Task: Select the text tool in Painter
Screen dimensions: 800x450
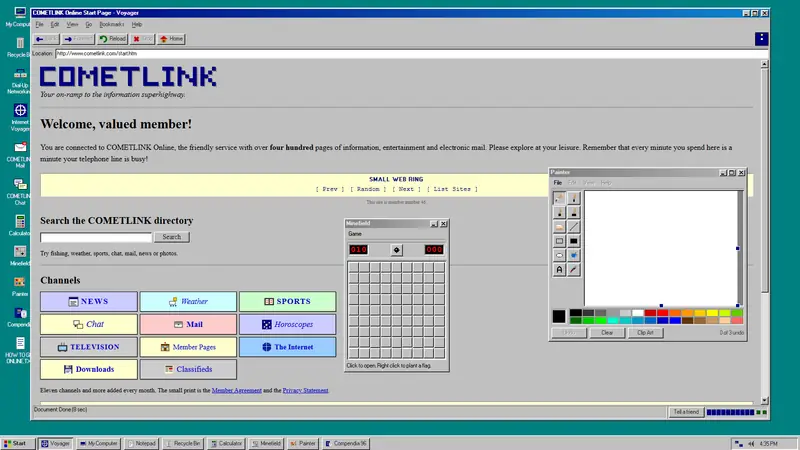Action: pos(559,269)
